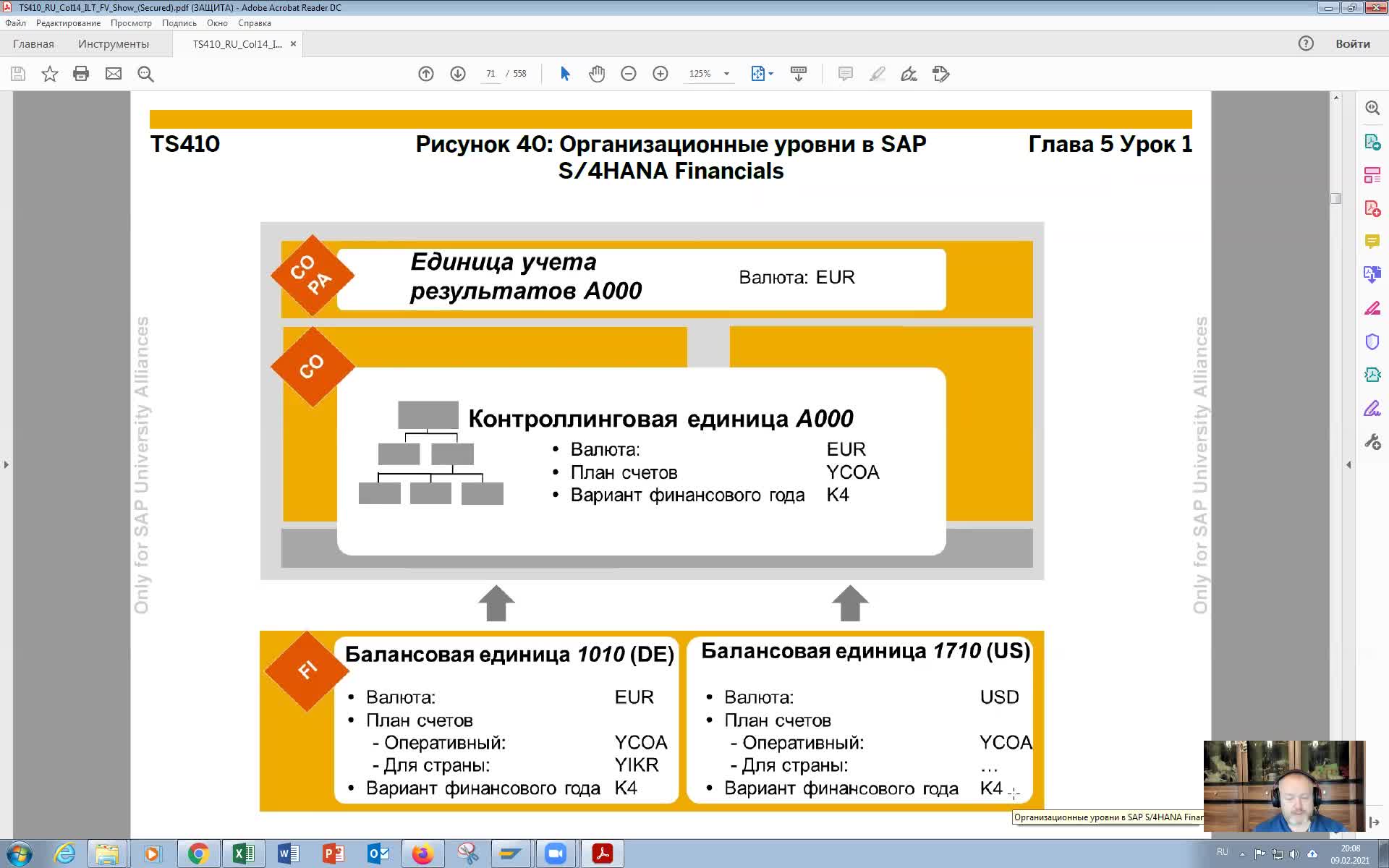Zoom out with the minus button
Viewport: 1389px width, 868px height.
[x=629, y=74]
